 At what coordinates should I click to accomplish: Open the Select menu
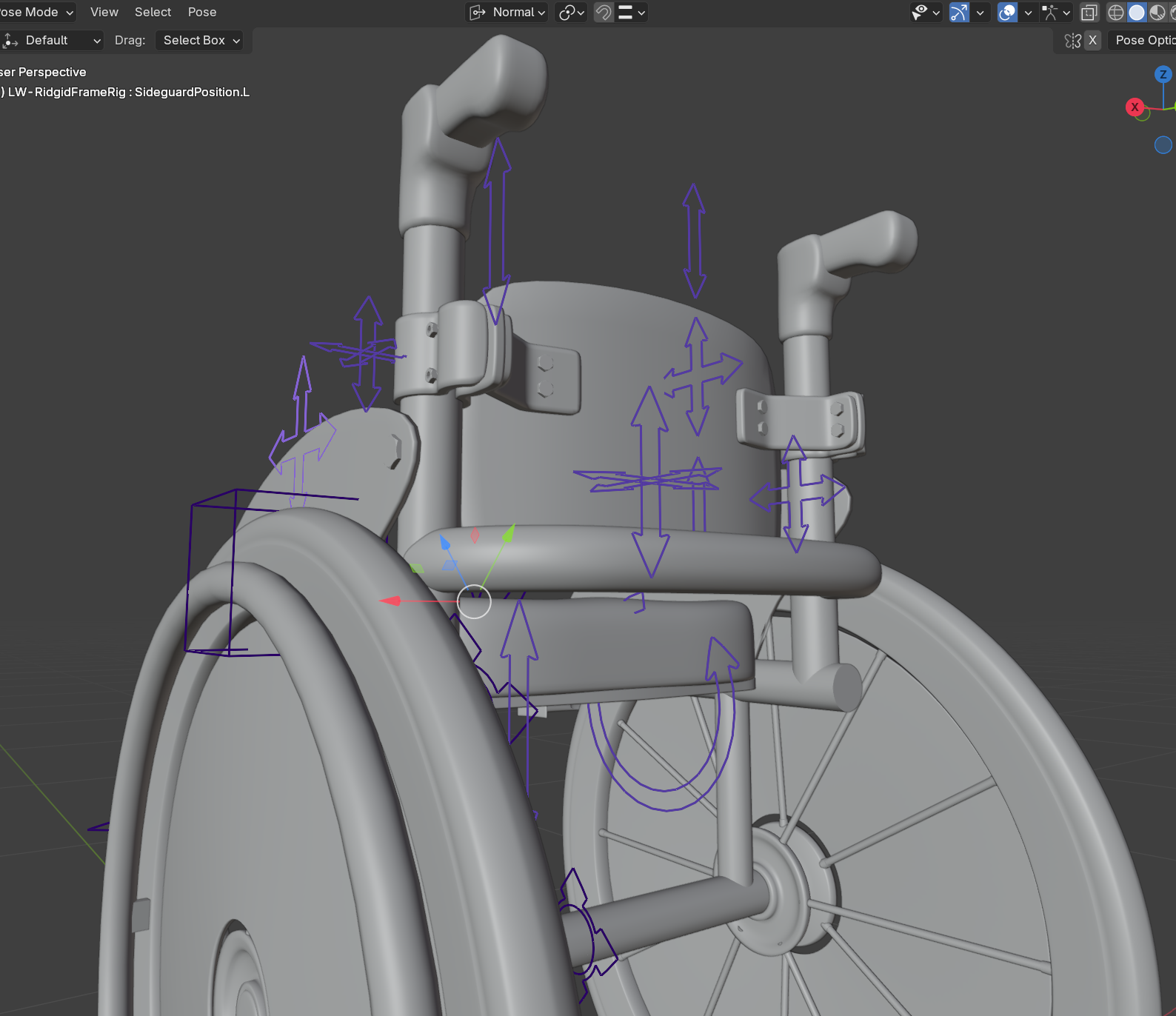point(153,12)
